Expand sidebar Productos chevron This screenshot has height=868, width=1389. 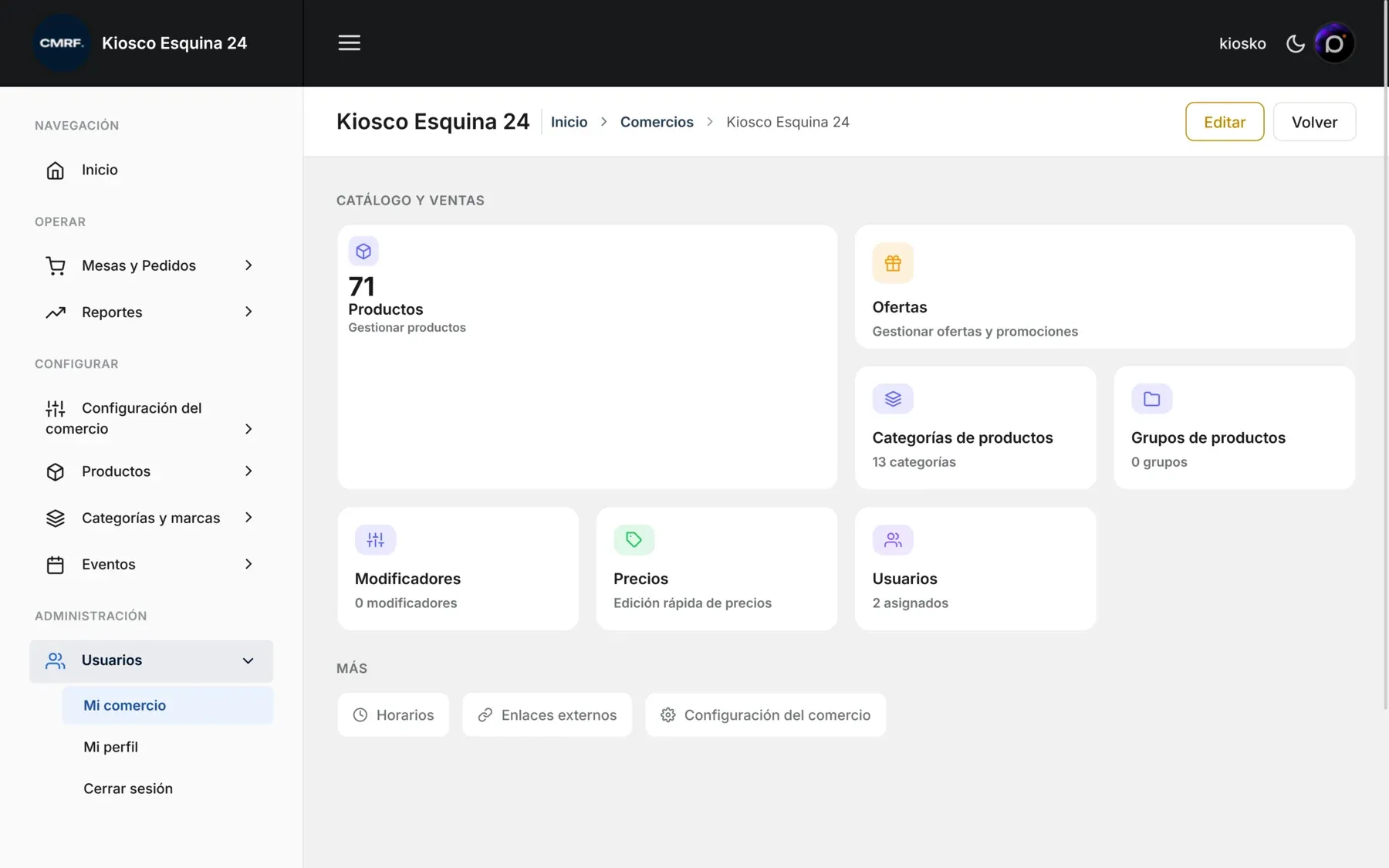248,471
